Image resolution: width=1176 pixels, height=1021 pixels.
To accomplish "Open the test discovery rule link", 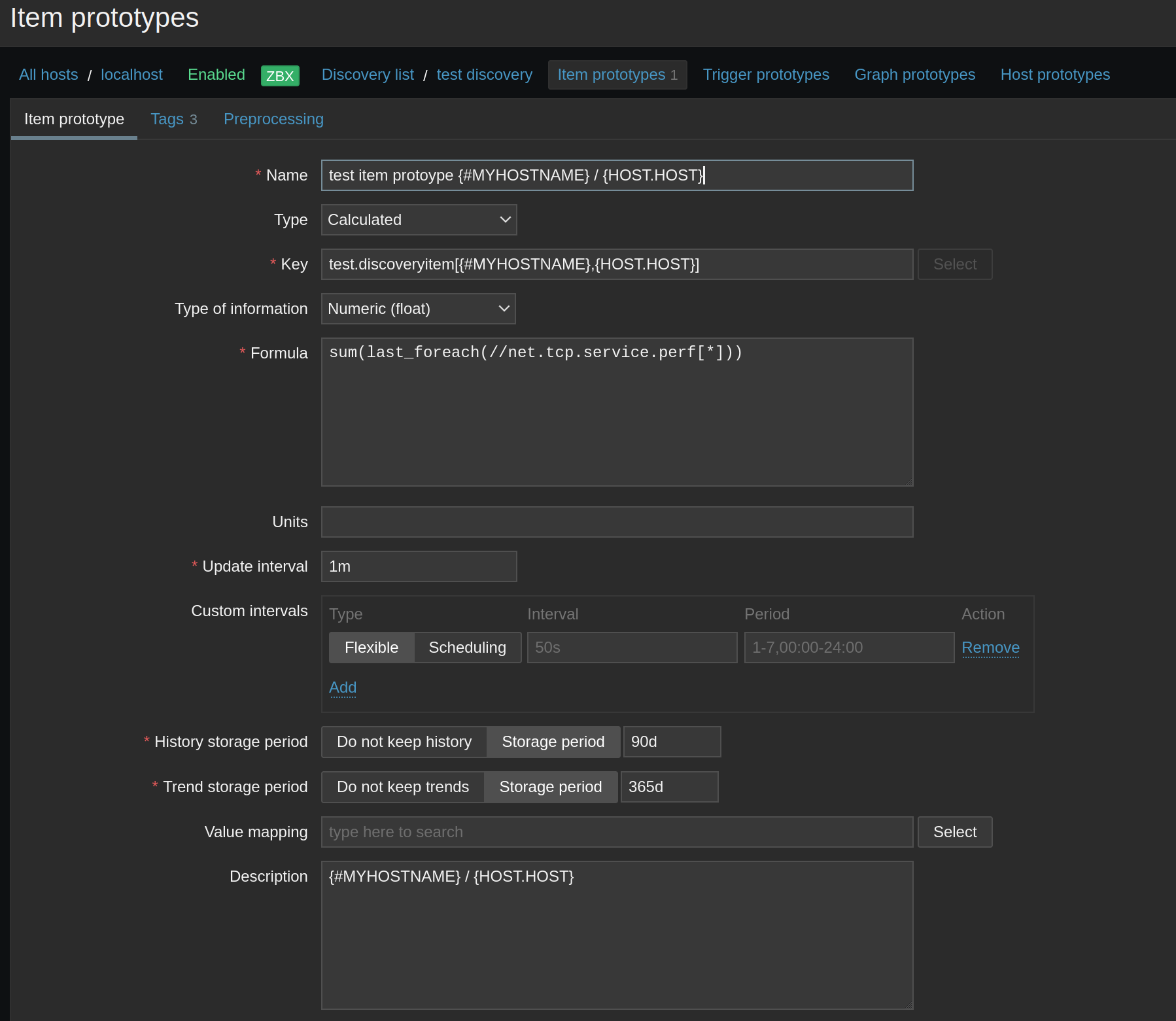I will 485,75.
